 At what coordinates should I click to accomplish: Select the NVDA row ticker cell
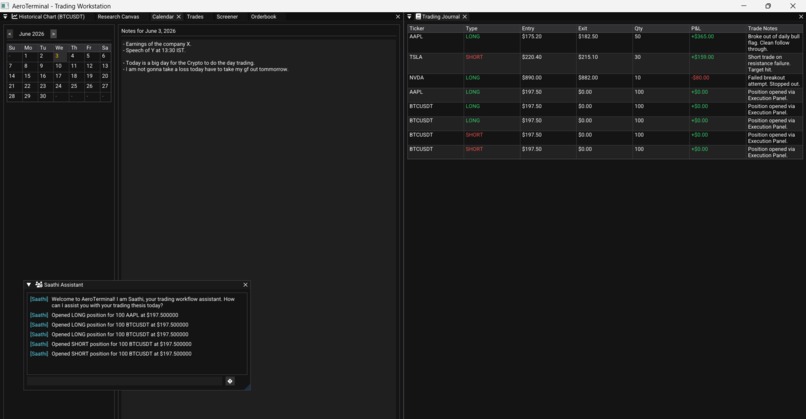point(417,78)
